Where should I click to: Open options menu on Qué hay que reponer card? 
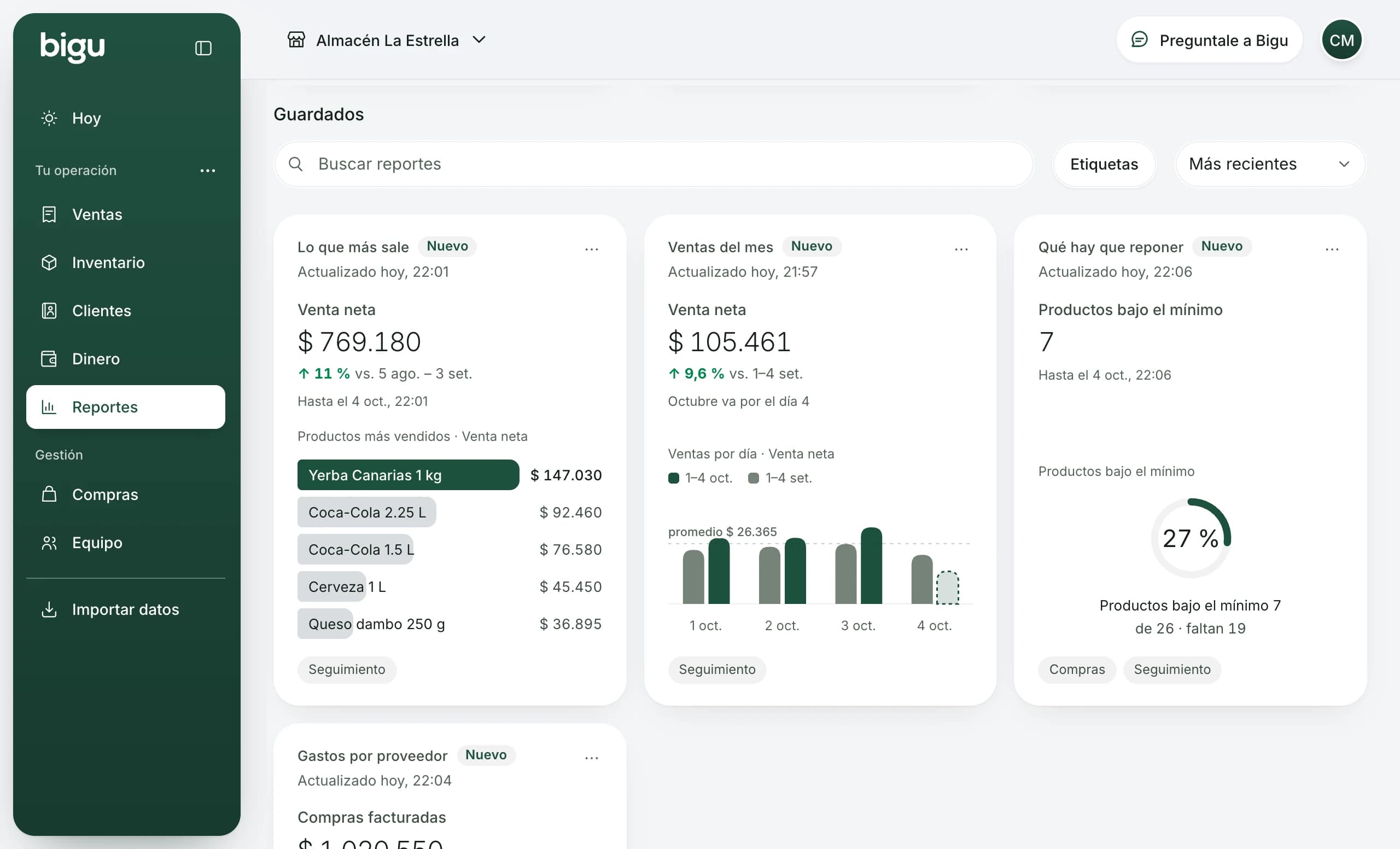click(1332, 249)
